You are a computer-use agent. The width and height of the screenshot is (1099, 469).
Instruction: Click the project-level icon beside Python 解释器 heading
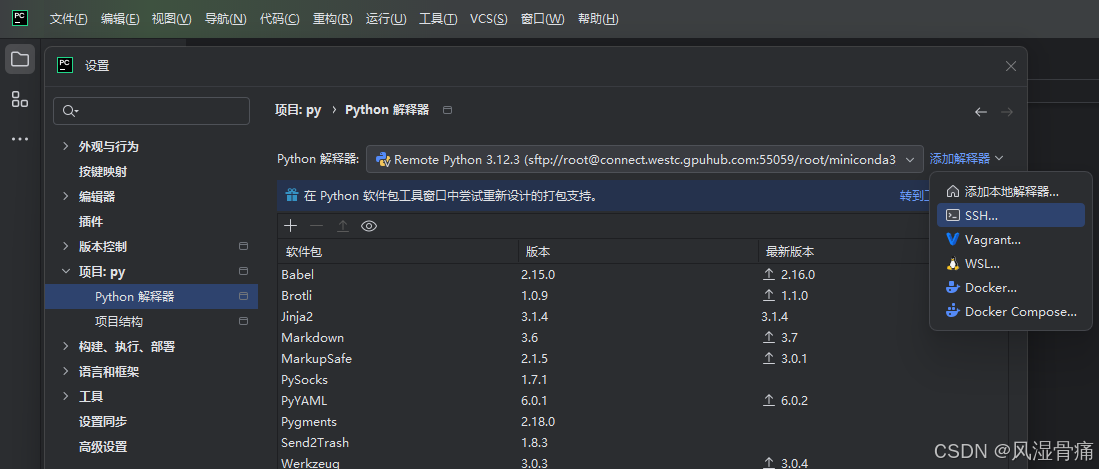(448, 110)
